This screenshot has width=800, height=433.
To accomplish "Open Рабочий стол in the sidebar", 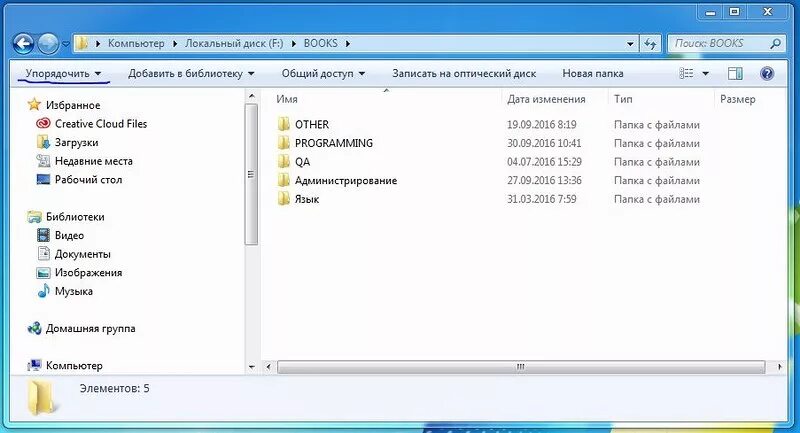I will point(88,180).
